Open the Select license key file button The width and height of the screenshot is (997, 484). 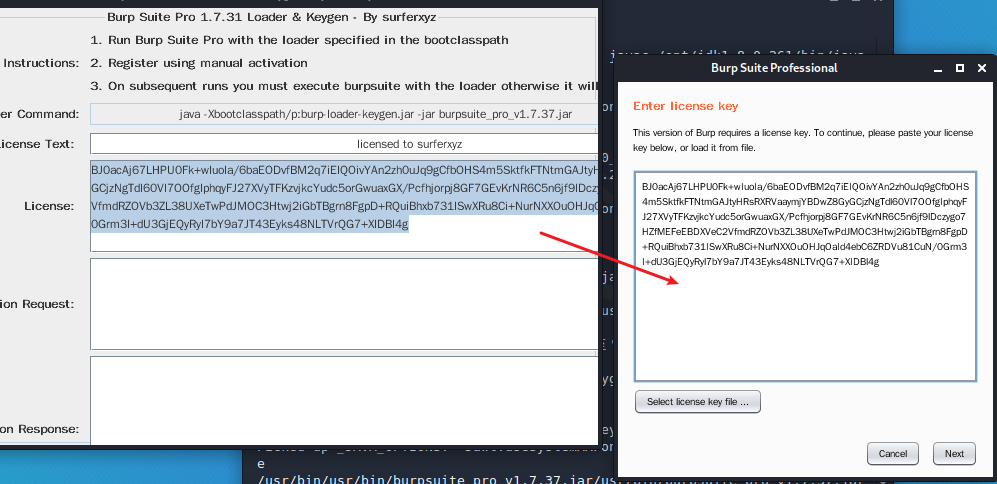point(698,401)
